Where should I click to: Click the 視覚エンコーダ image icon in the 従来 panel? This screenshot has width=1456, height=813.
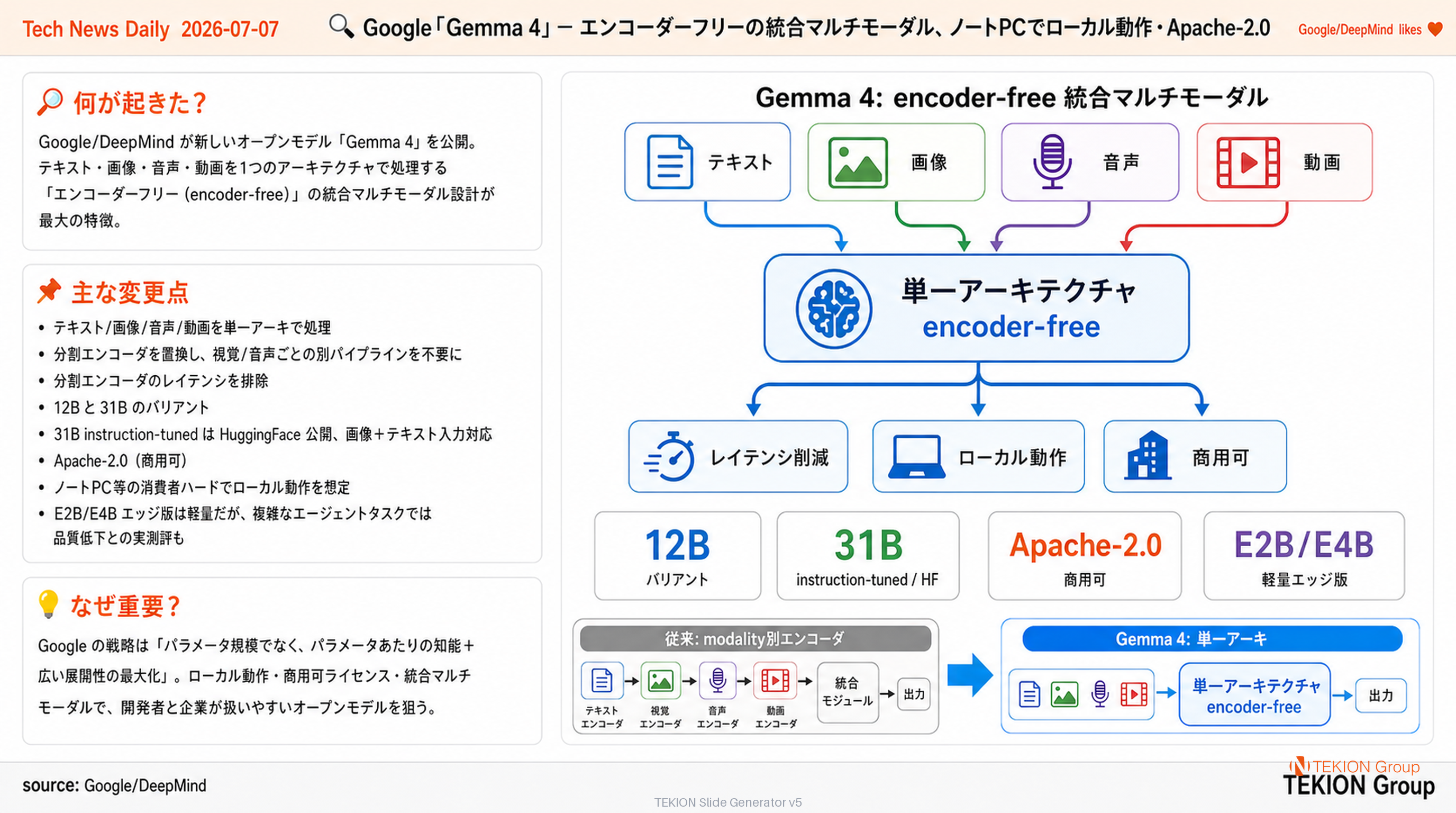pos(660,680)
